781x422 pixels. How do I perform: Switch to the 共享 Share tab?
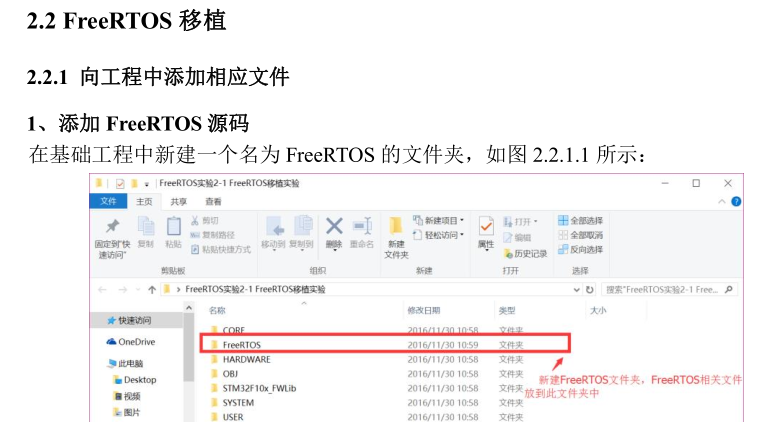click(178, 201)
